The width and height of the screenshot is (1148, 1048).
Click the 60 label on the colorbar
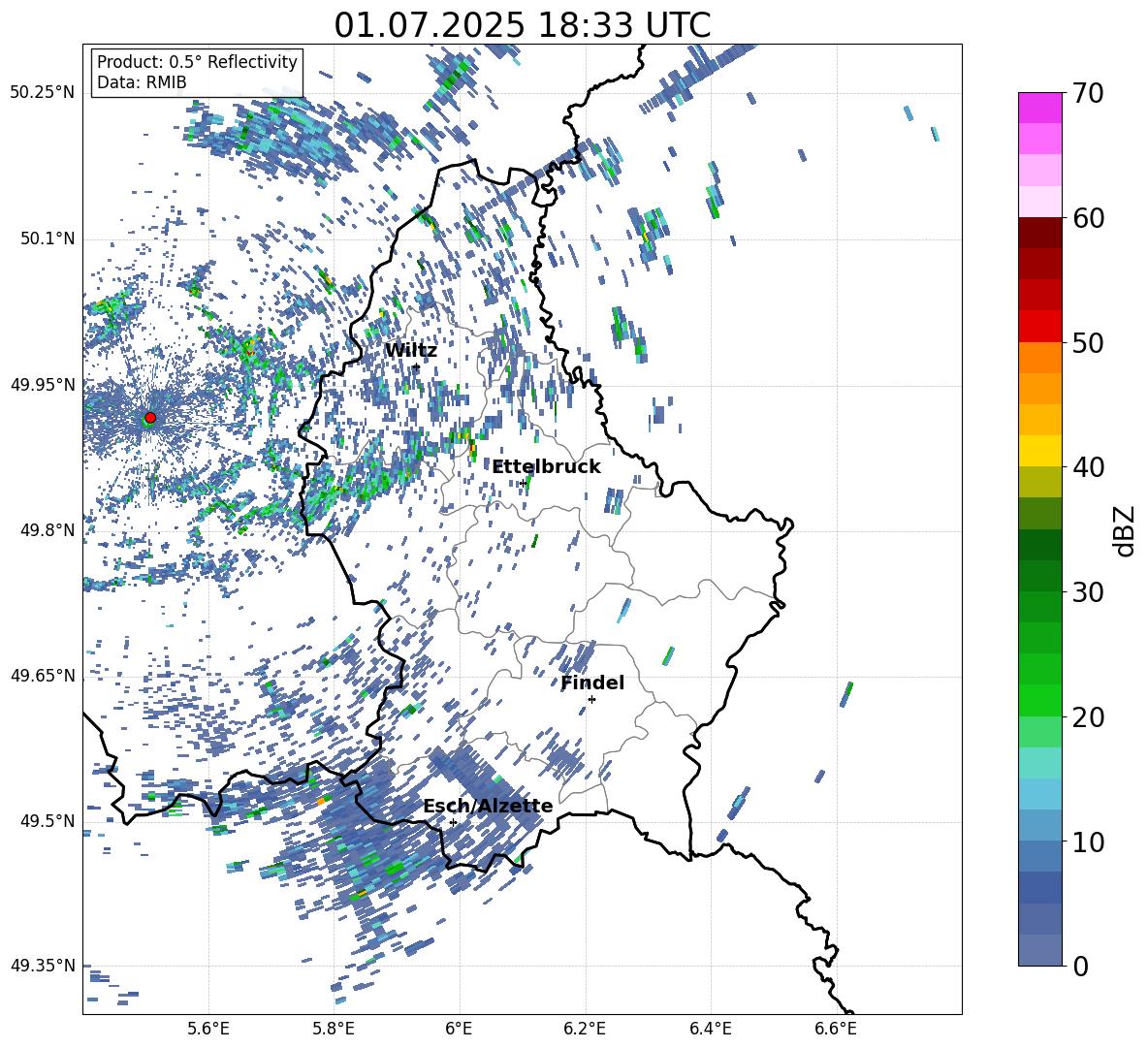point(1088,218)
